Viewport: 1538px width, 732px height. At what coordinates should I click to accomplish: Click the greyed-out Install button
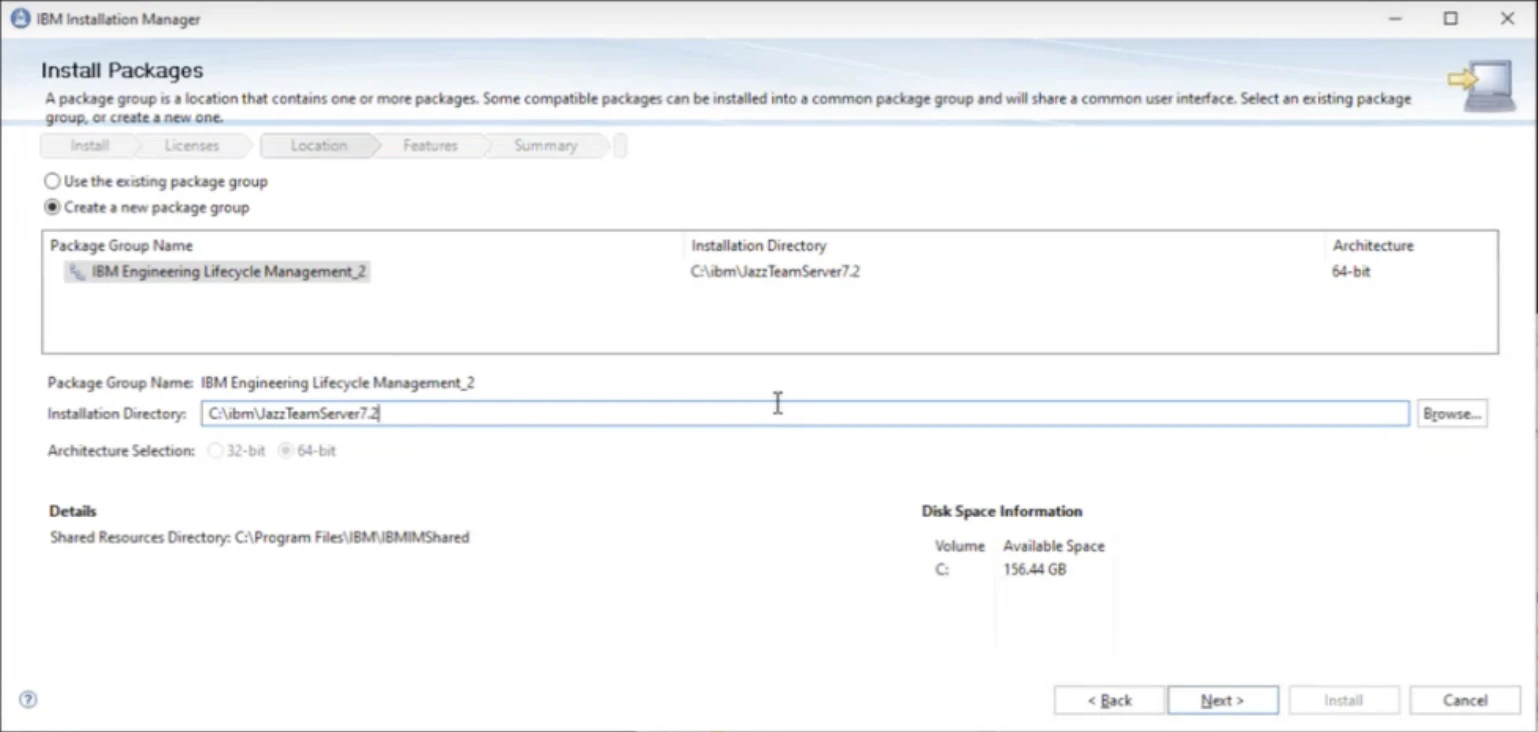pos(1344,700)
